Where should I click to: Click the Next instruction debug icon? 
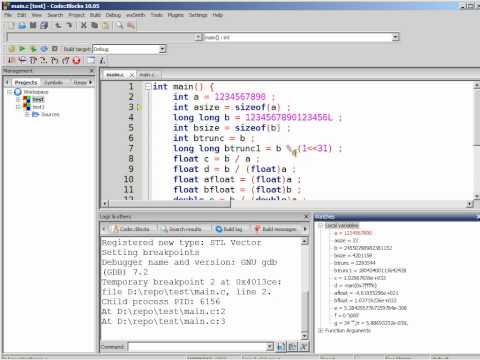pyautogui.click(x=44, y=60)
